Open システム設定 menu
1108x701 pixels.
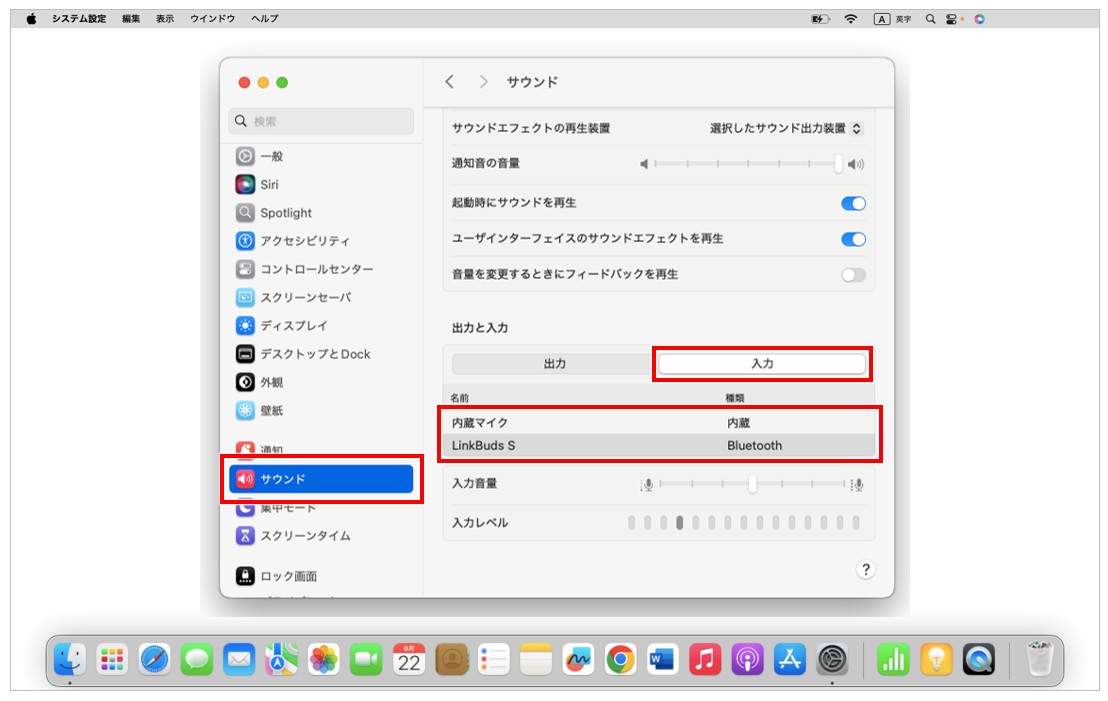coord(78,19)
